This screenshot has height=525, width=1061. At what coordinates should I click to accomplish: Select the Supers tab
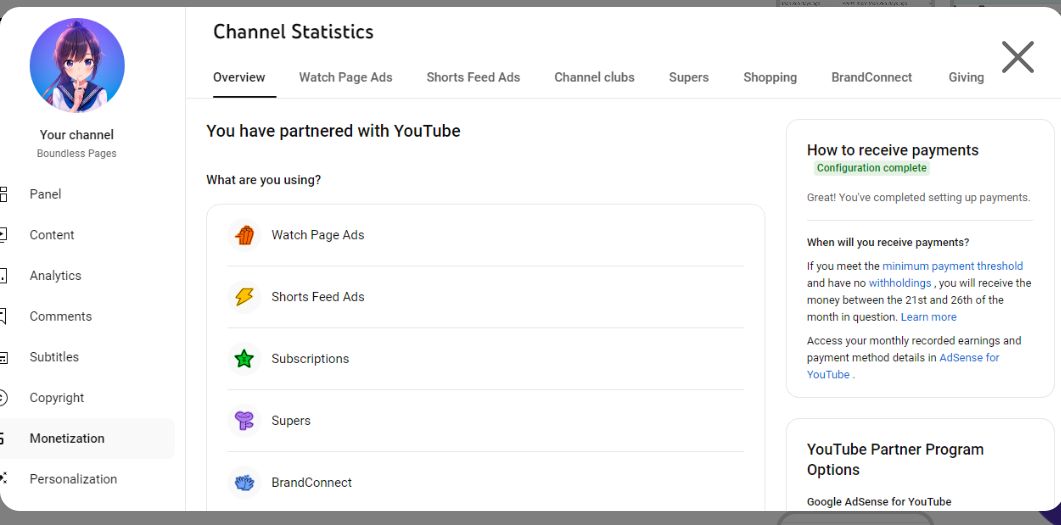(689, 77)
